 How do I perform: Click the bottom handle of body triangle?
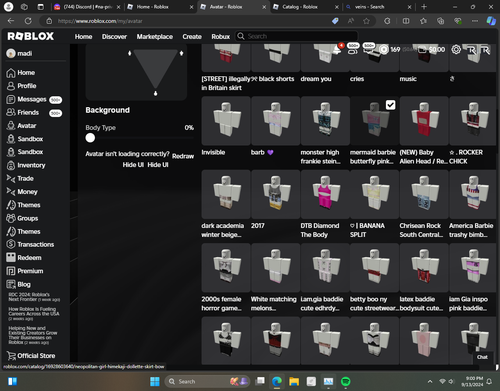tap(155, 93)
